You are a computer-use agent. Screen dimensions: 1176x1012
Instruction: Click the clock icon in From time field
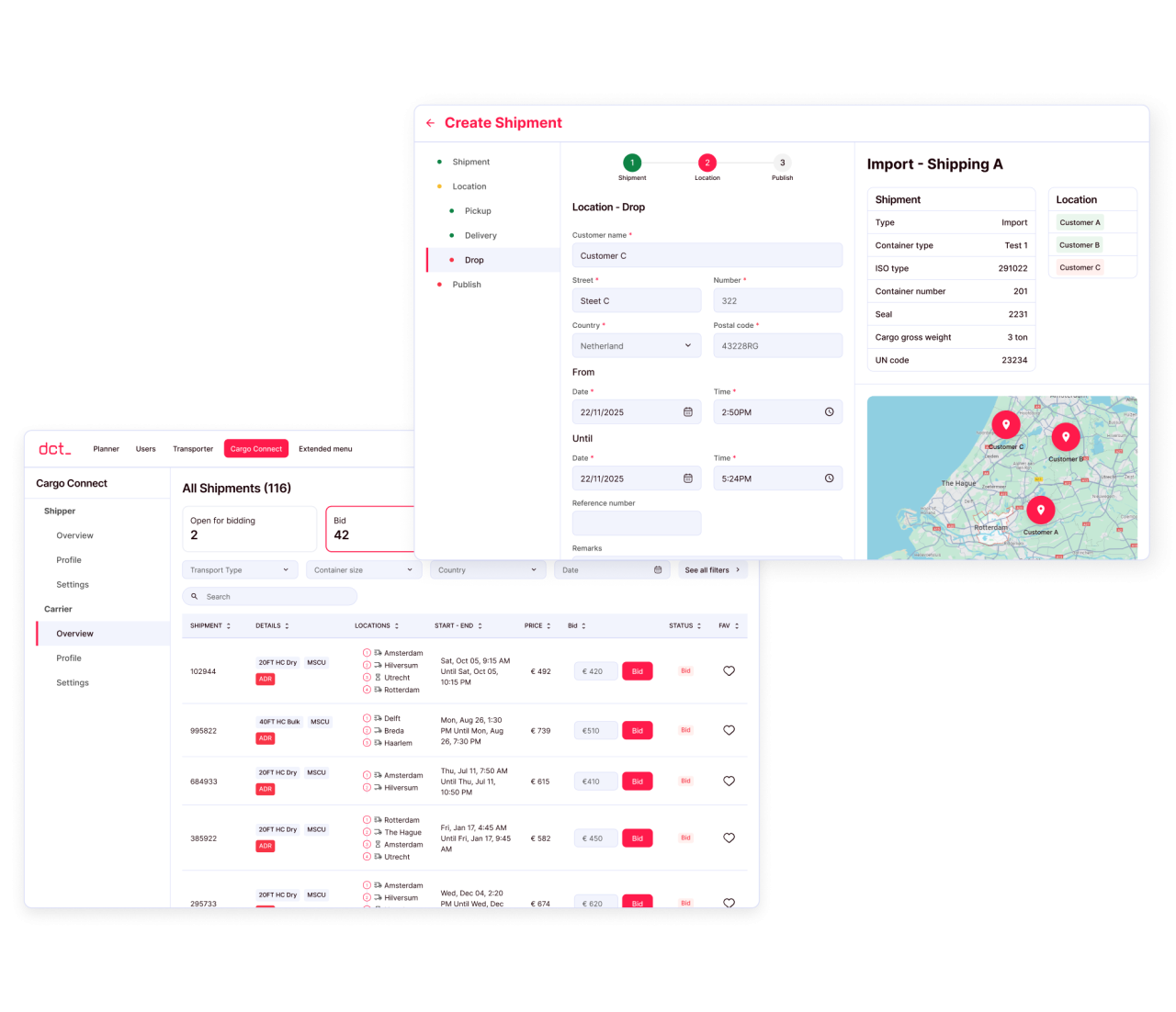tap(829, 412)
